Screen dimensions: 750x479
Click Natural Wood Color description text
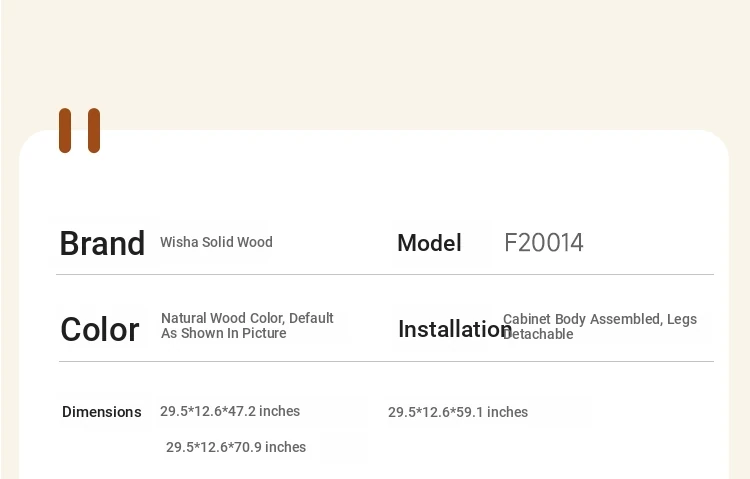(x=247, y=318)
